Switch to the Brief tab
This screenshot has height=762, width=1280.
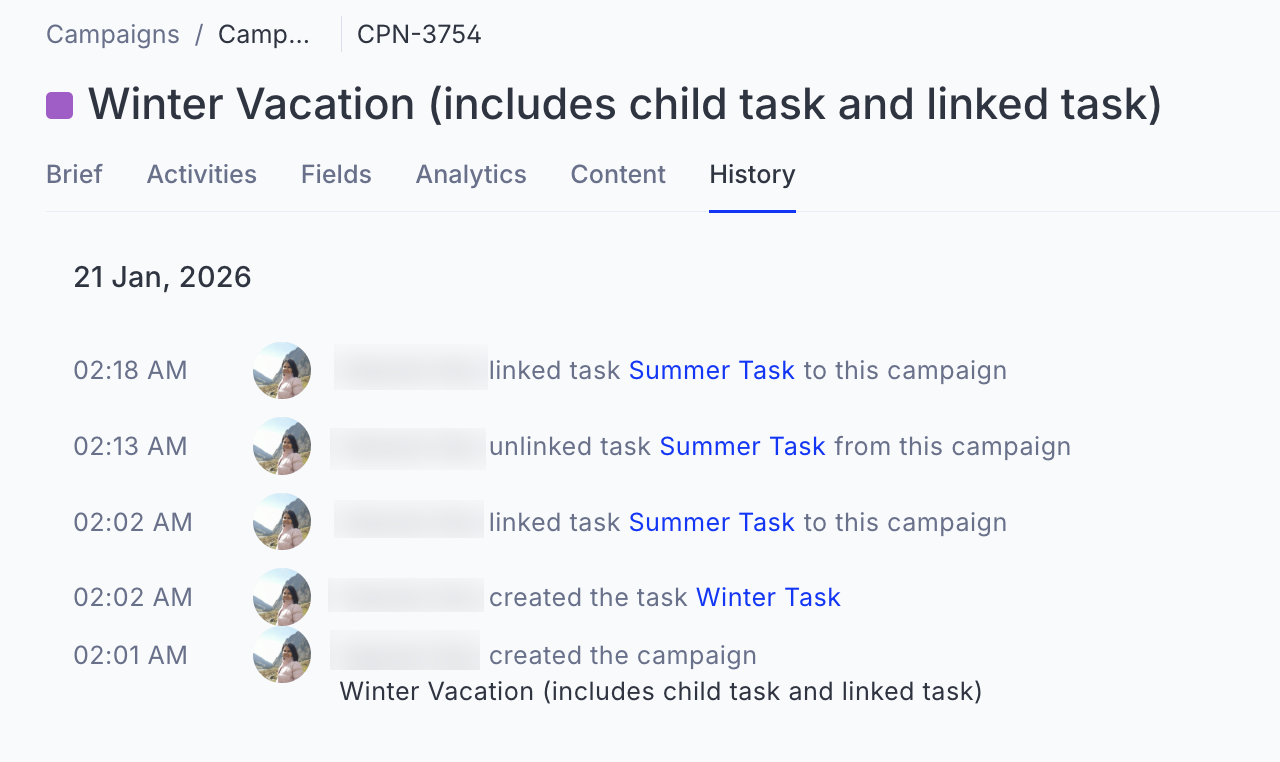click(x=73, y=174)
